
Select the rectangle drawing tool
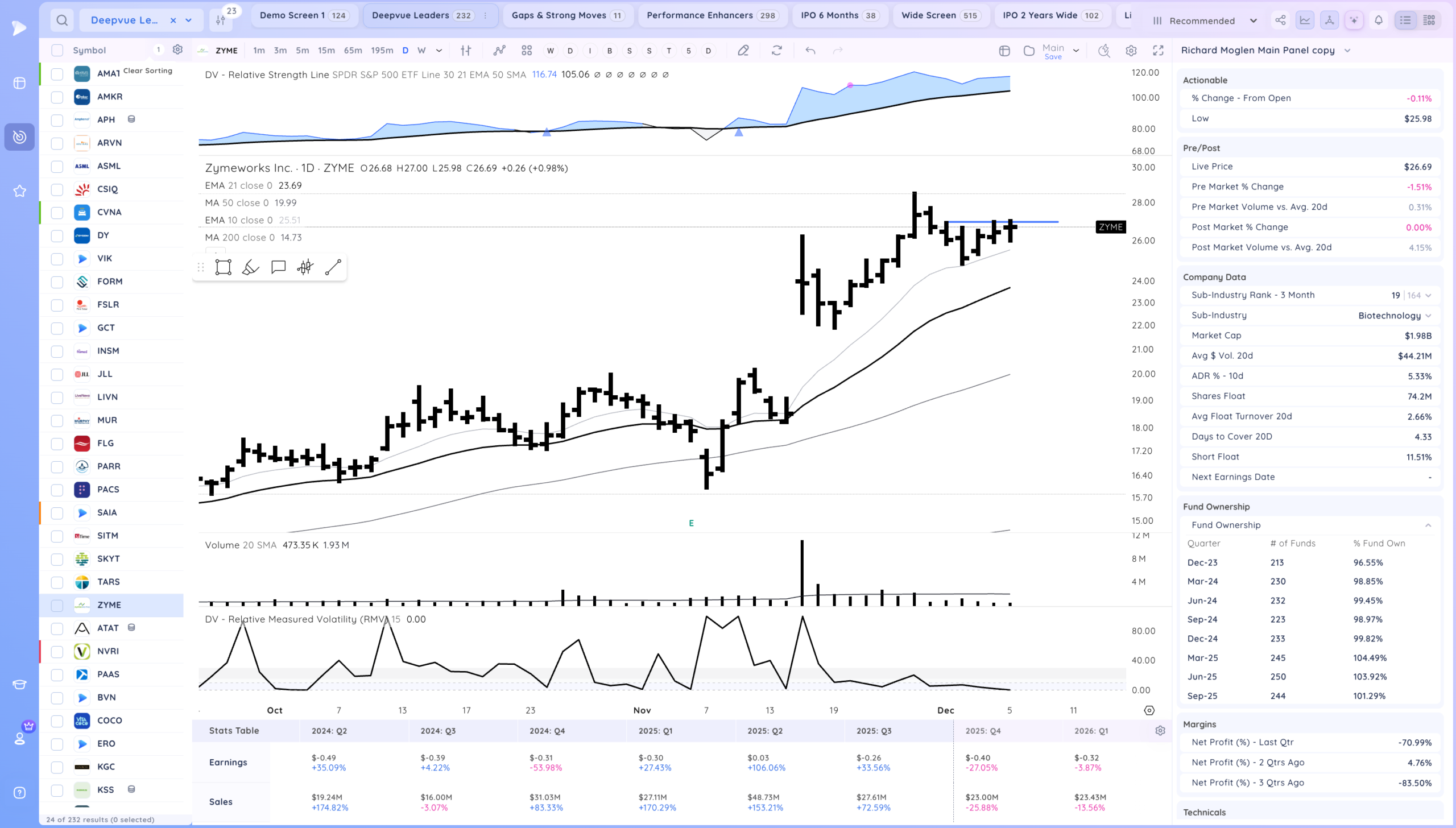pyautogui.click(x=223, y=267)
